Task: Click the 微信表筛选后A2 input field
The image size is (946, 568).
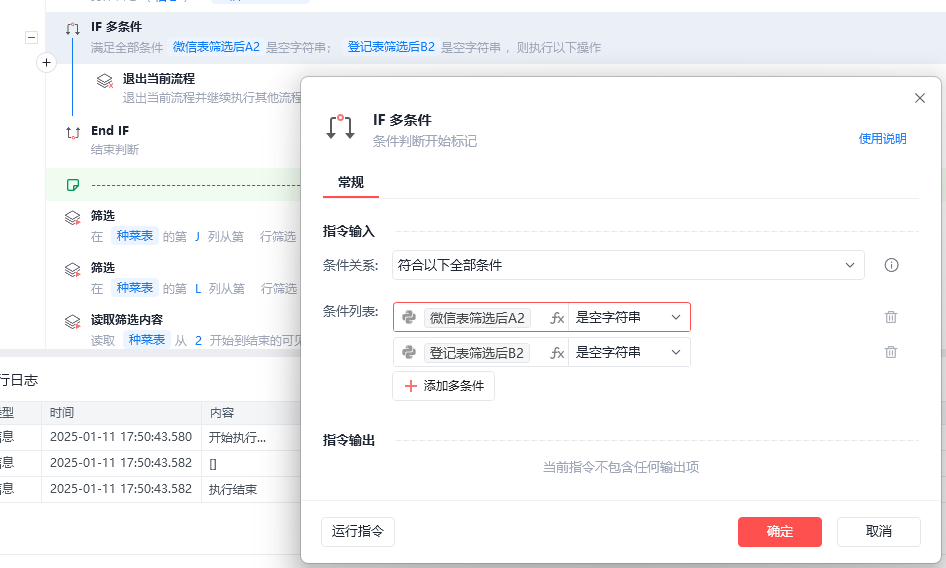Action: 477,318
